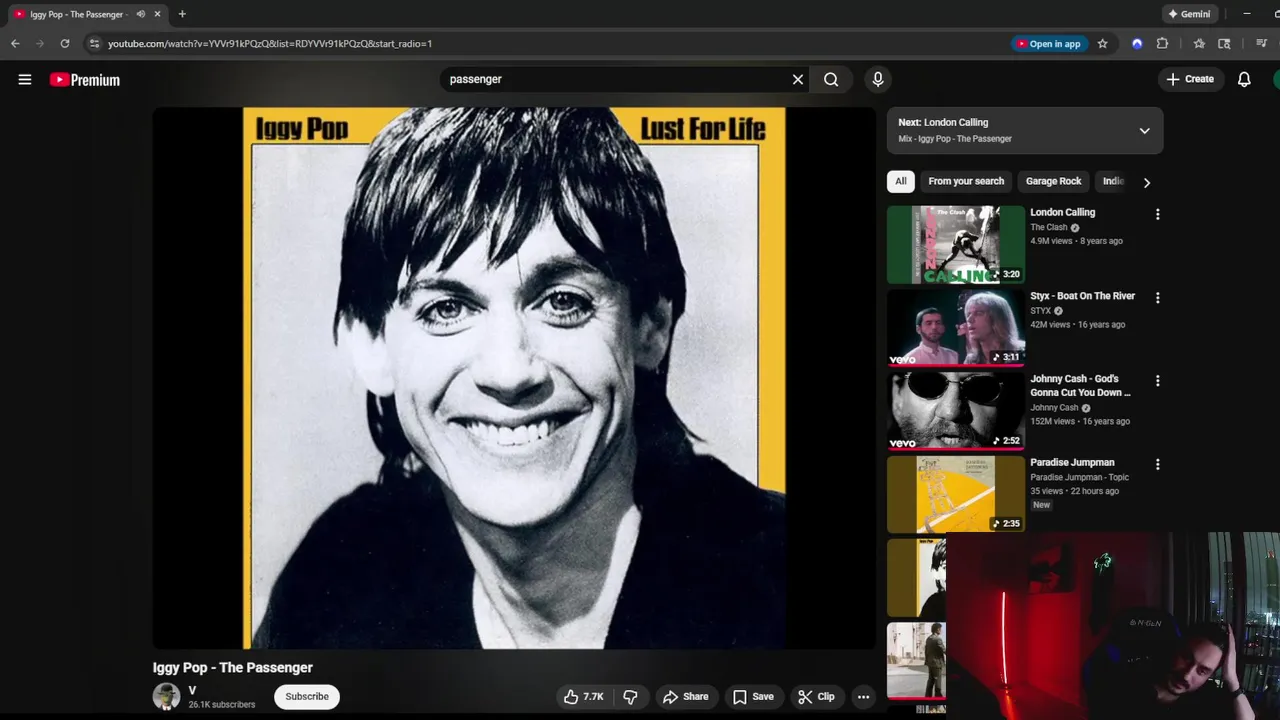1280x720 pixels.
Task: Click the browser address bar URL
Action: (270, 44)
